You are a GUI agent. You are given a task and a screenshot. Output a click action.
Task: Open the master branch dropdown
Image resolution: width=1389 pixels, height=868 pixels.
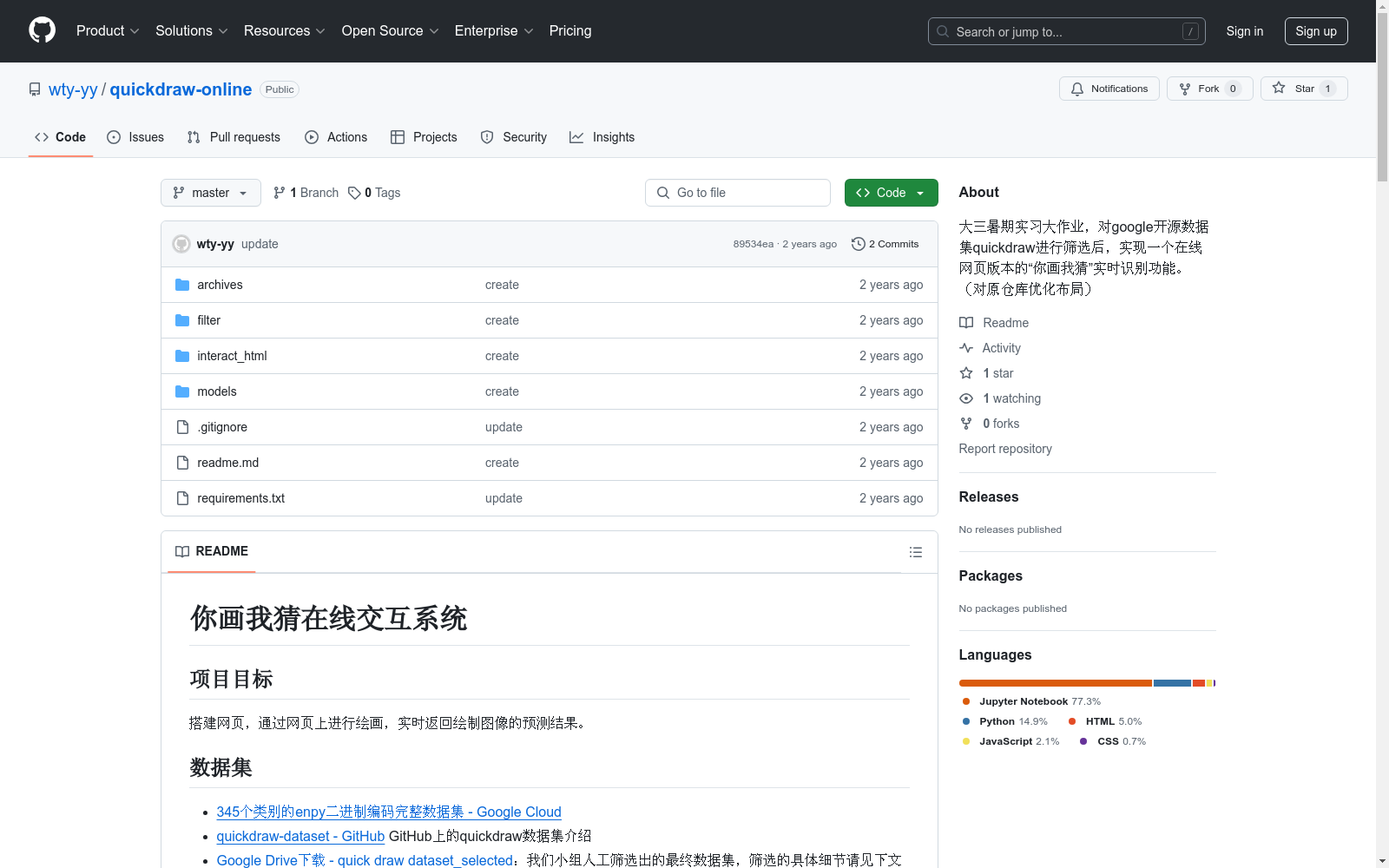[211, 193]
